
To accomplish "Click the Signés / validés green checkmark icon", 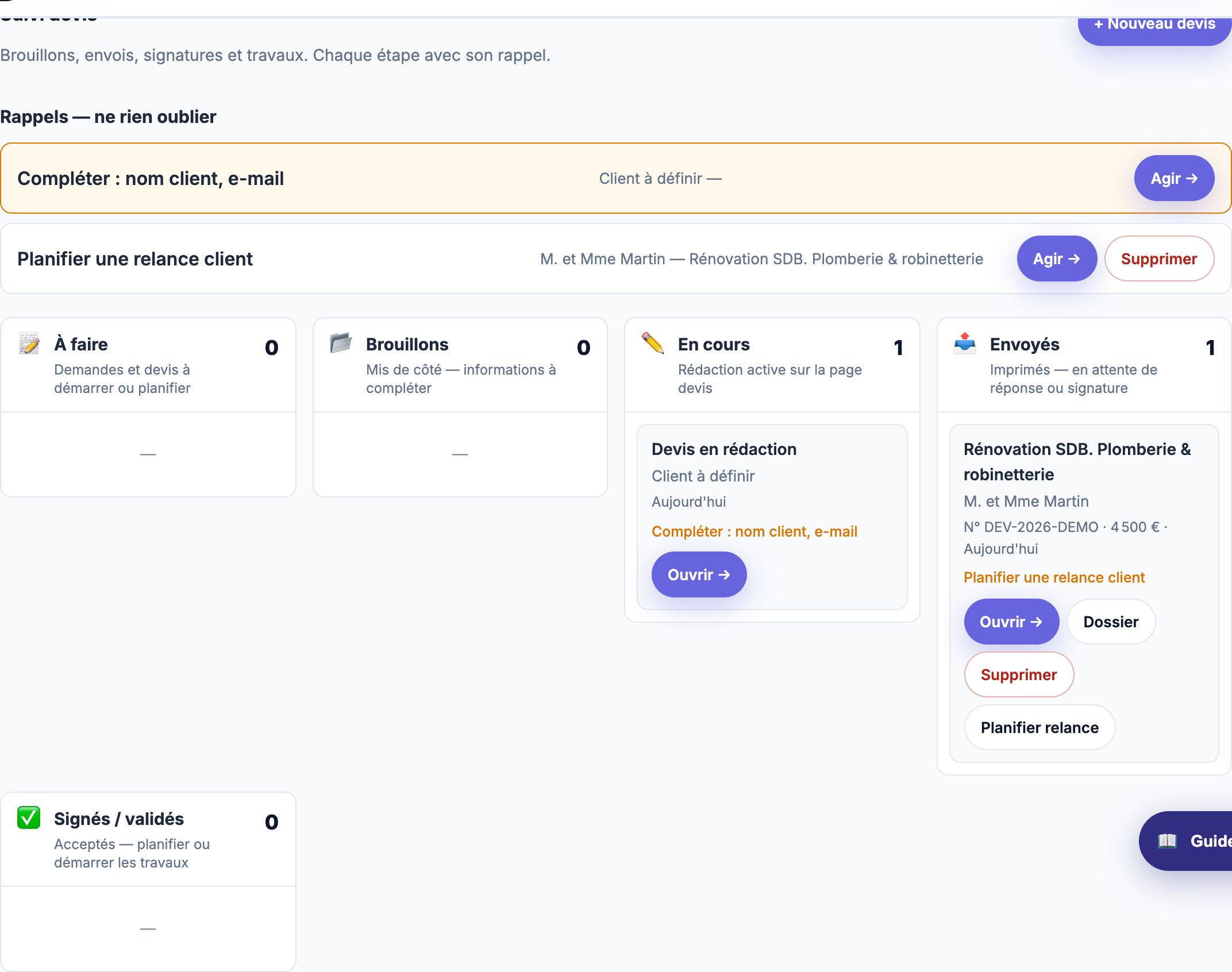I will coord(29,817).
